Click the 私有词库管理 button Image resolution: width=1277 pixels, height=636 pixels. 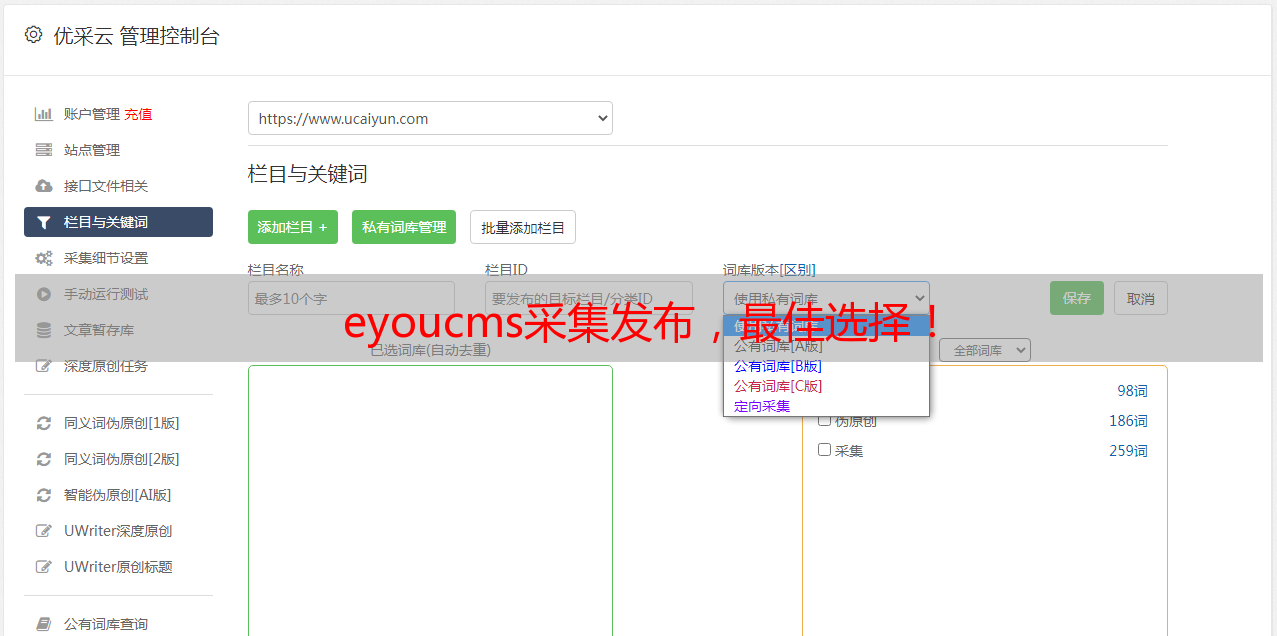[404, 227]
